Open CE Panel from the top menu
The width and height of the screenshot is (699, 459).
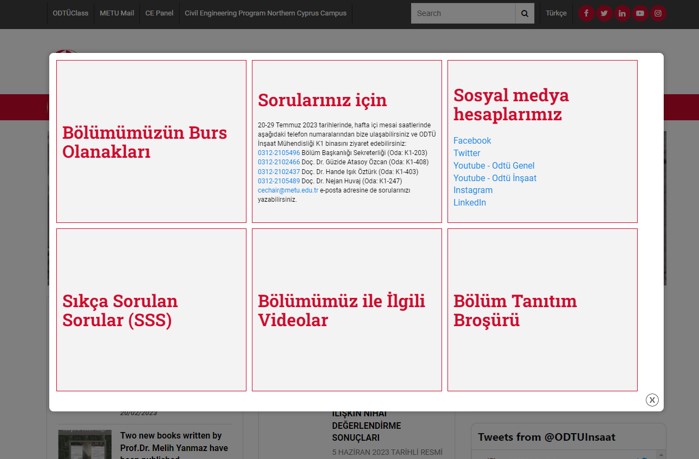coord(159,13)
